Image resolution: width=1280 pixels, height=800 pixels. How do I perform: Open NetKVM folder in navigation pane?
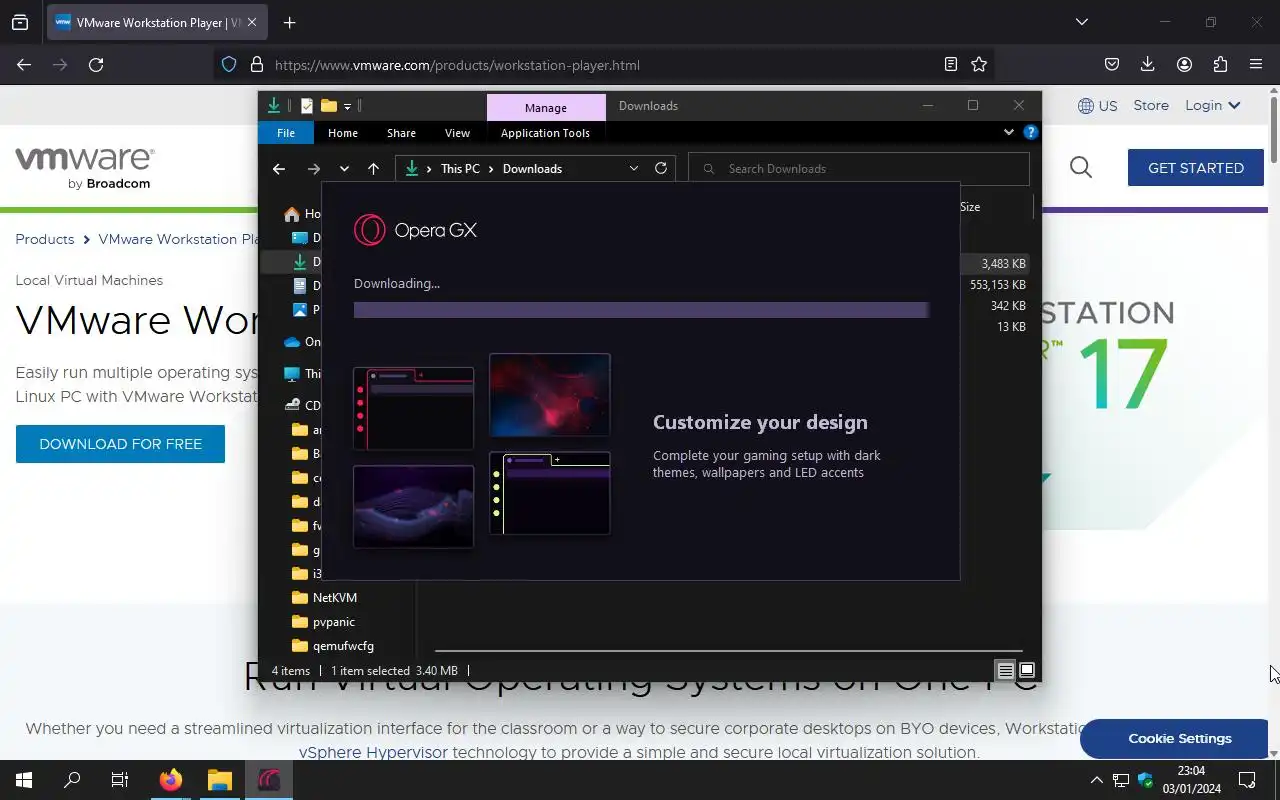tap(334, 598)
